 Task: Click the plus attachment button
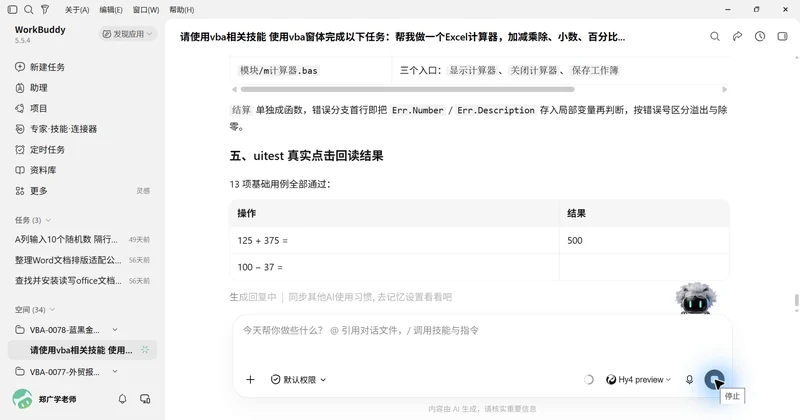[x=251, y=379]
